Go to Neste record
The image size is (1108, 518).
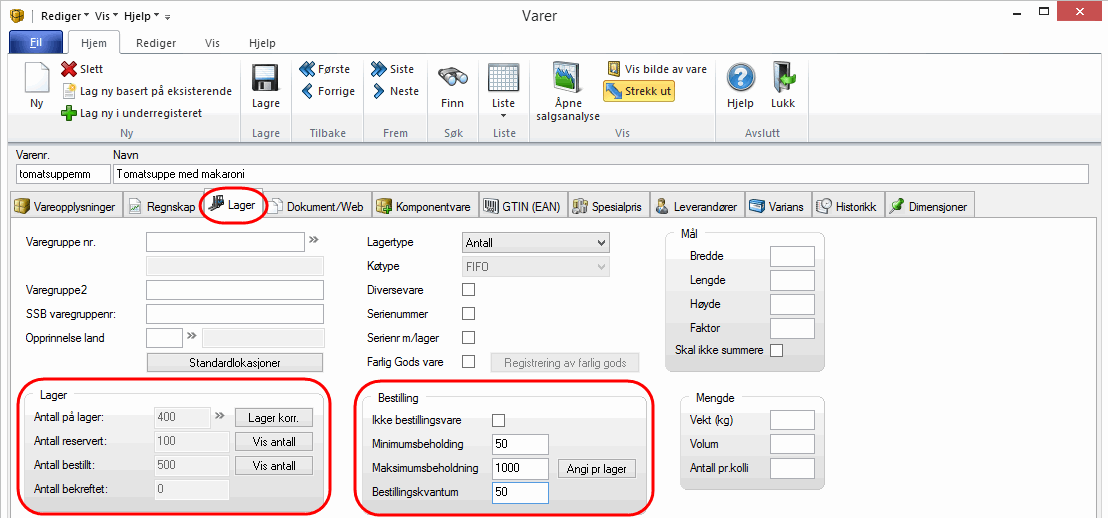(x=395, y=91)
